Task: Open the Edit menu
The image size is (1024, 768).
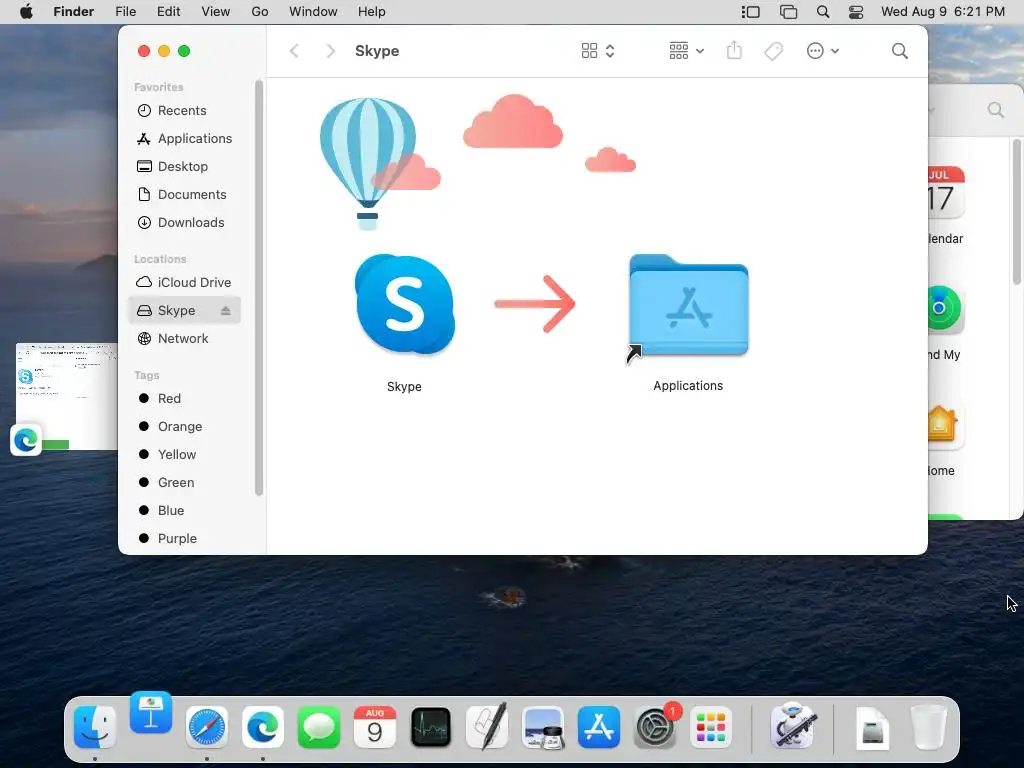Action: click(168, 12)
